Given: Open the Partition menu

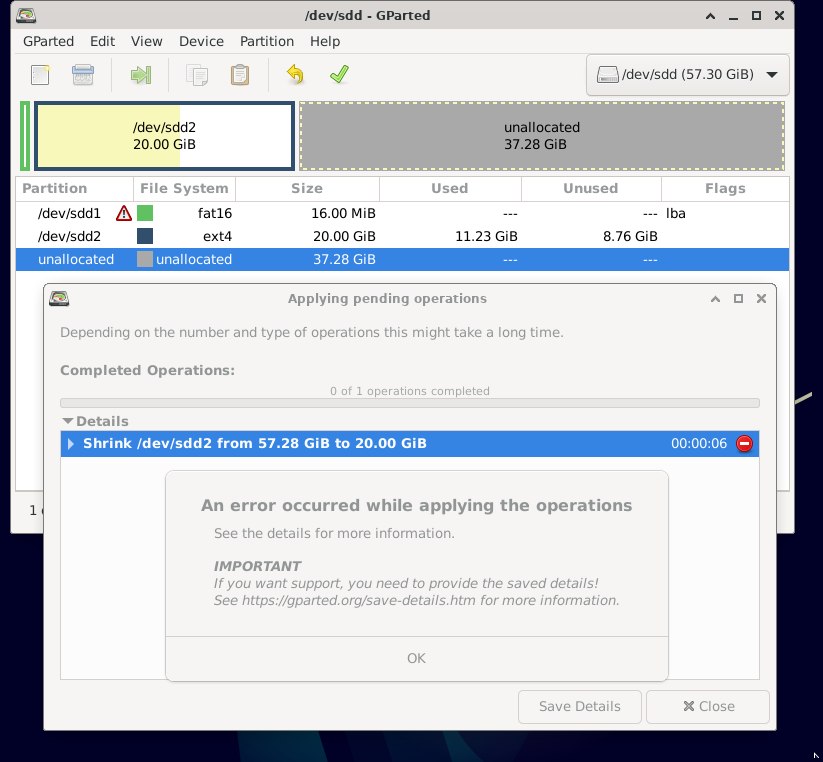Looking at the screenshot, I should pyautogui.click(x=267, y=41).
